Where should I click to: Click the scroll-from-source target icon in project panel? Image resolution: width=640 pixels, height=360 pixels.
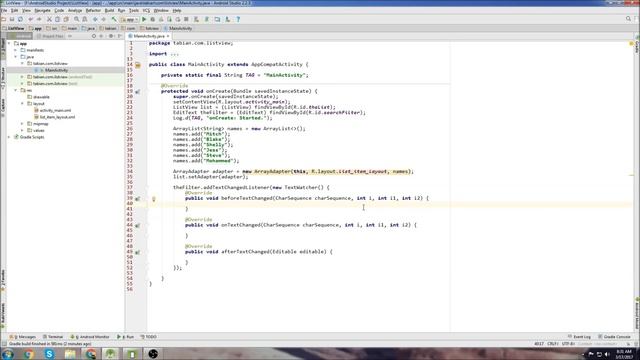(93, 36)
